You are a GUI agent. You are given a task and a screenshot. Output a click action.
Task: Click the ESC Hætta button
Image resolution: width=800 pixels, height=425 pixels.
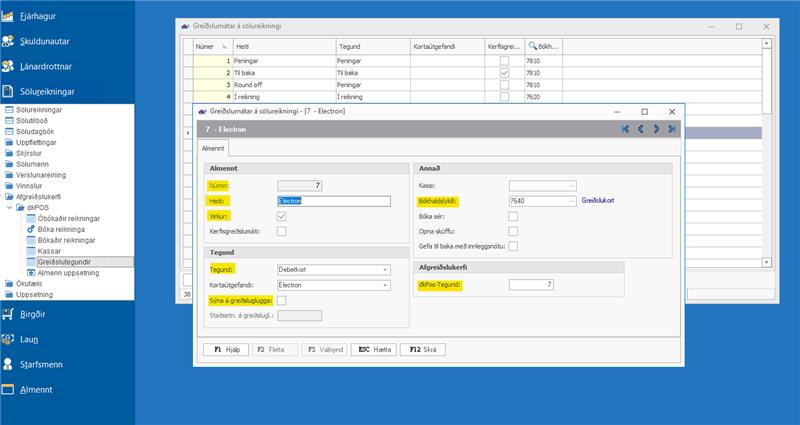click(x=373, y=350)
